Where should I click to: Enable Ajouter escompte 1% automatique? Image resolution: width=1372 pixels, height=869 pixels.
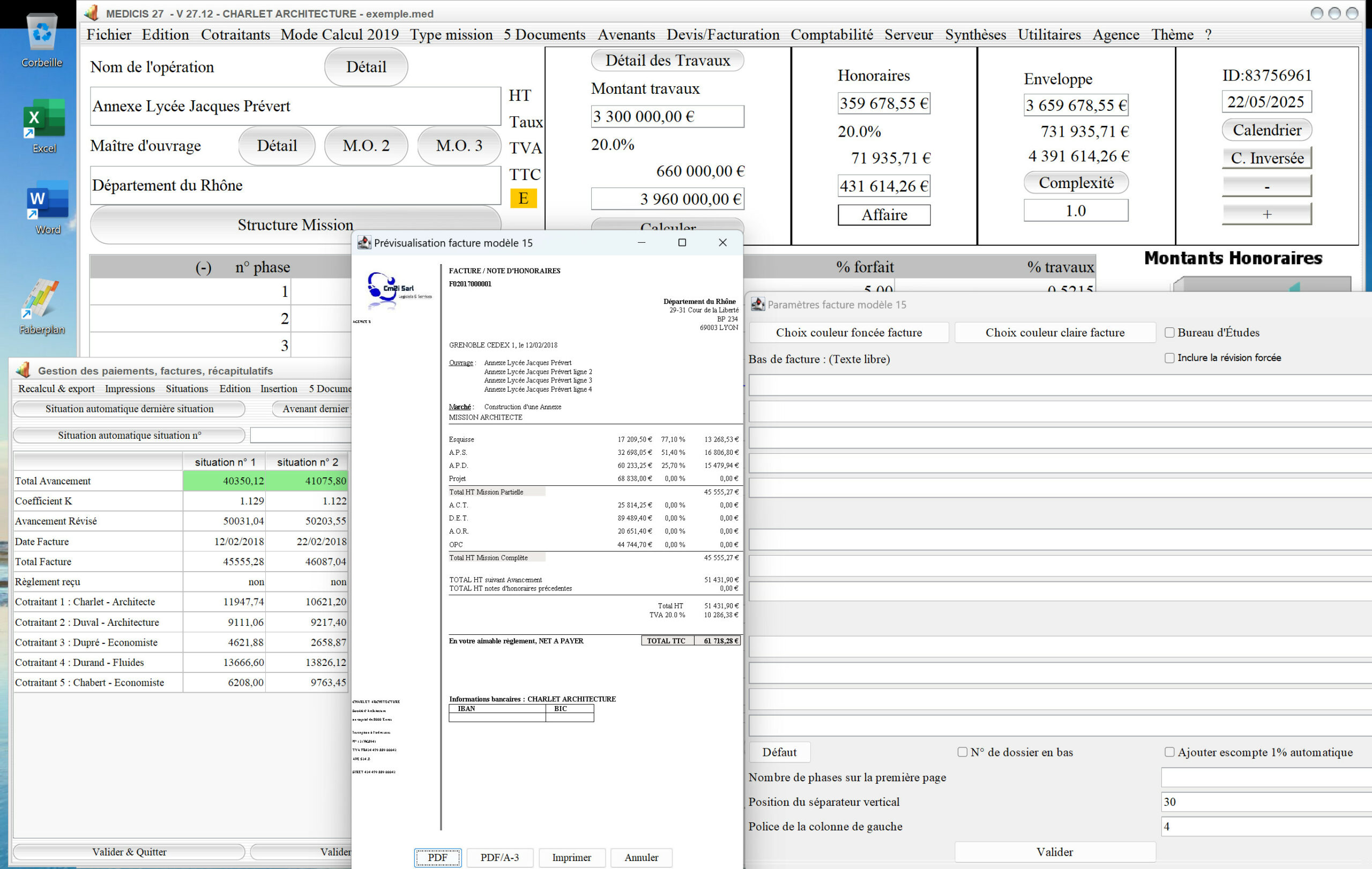(x=1169, y=752)
